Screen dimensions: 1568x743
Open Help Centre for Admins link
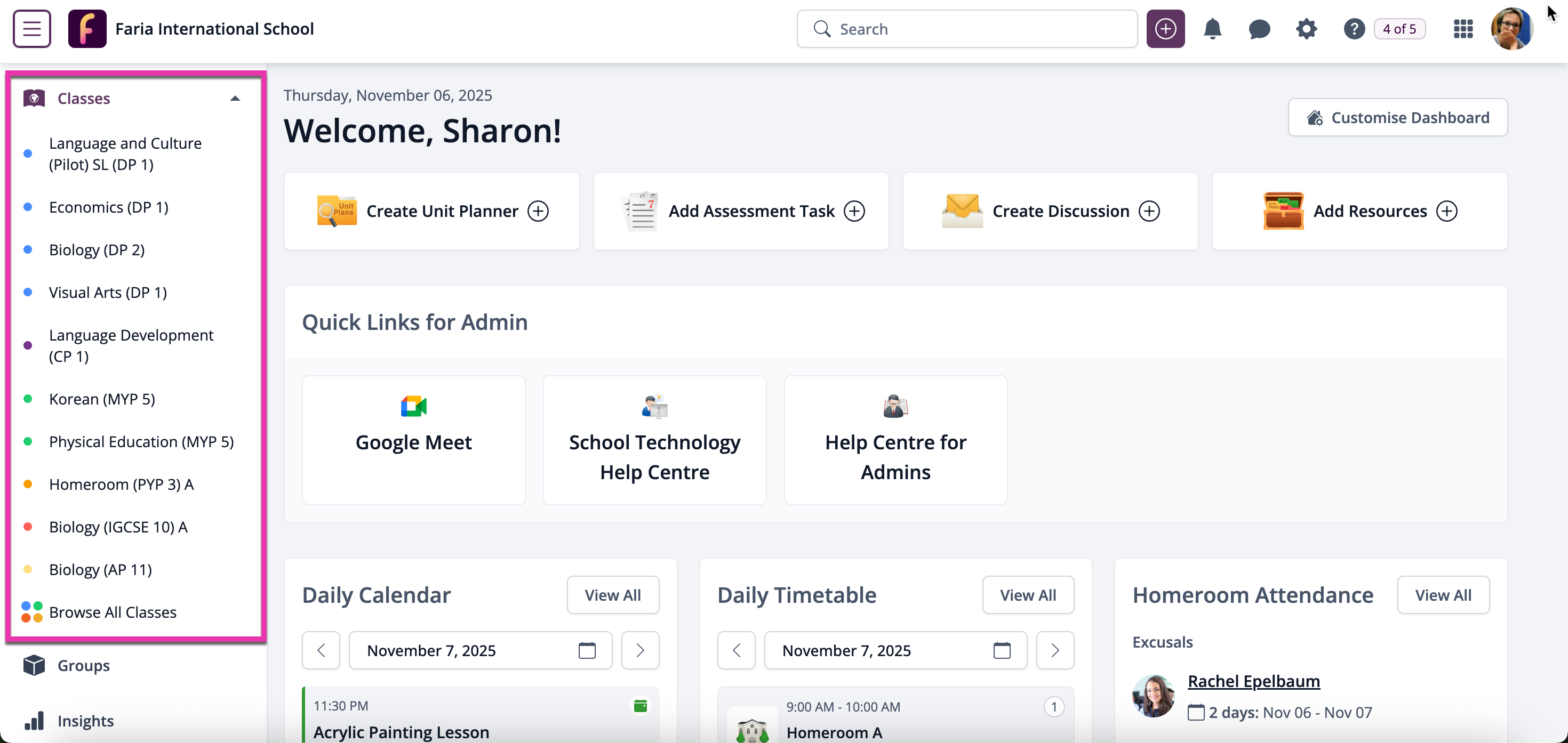(895, 439)
